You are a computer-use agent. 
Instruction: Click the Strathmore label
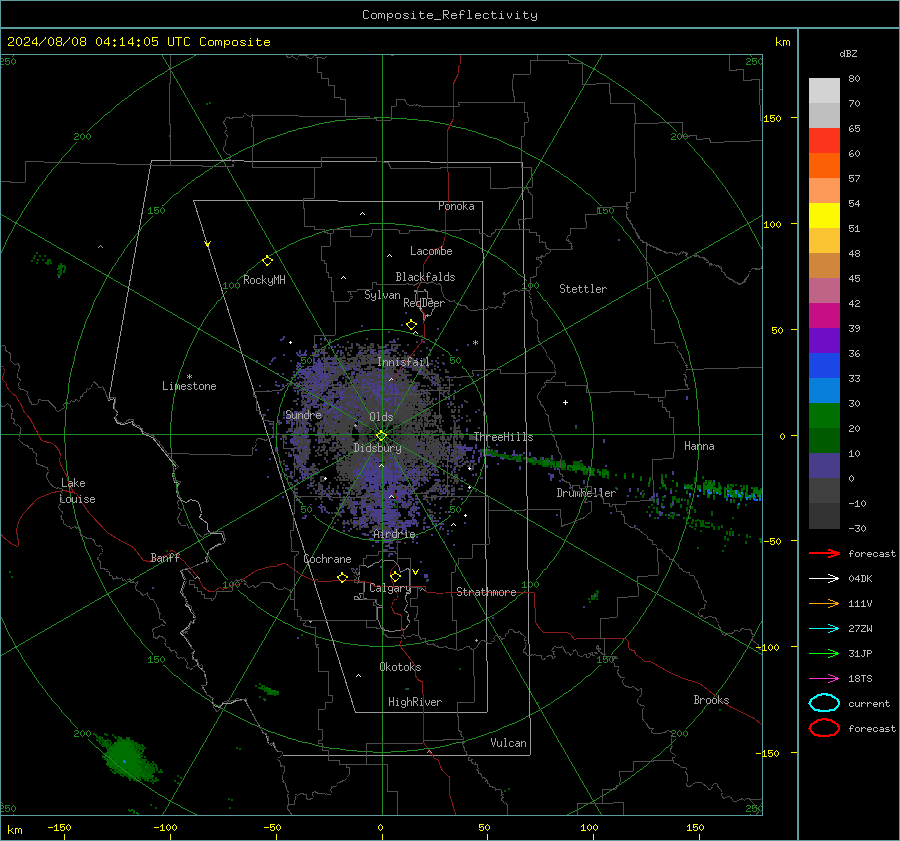coord(486,592)
